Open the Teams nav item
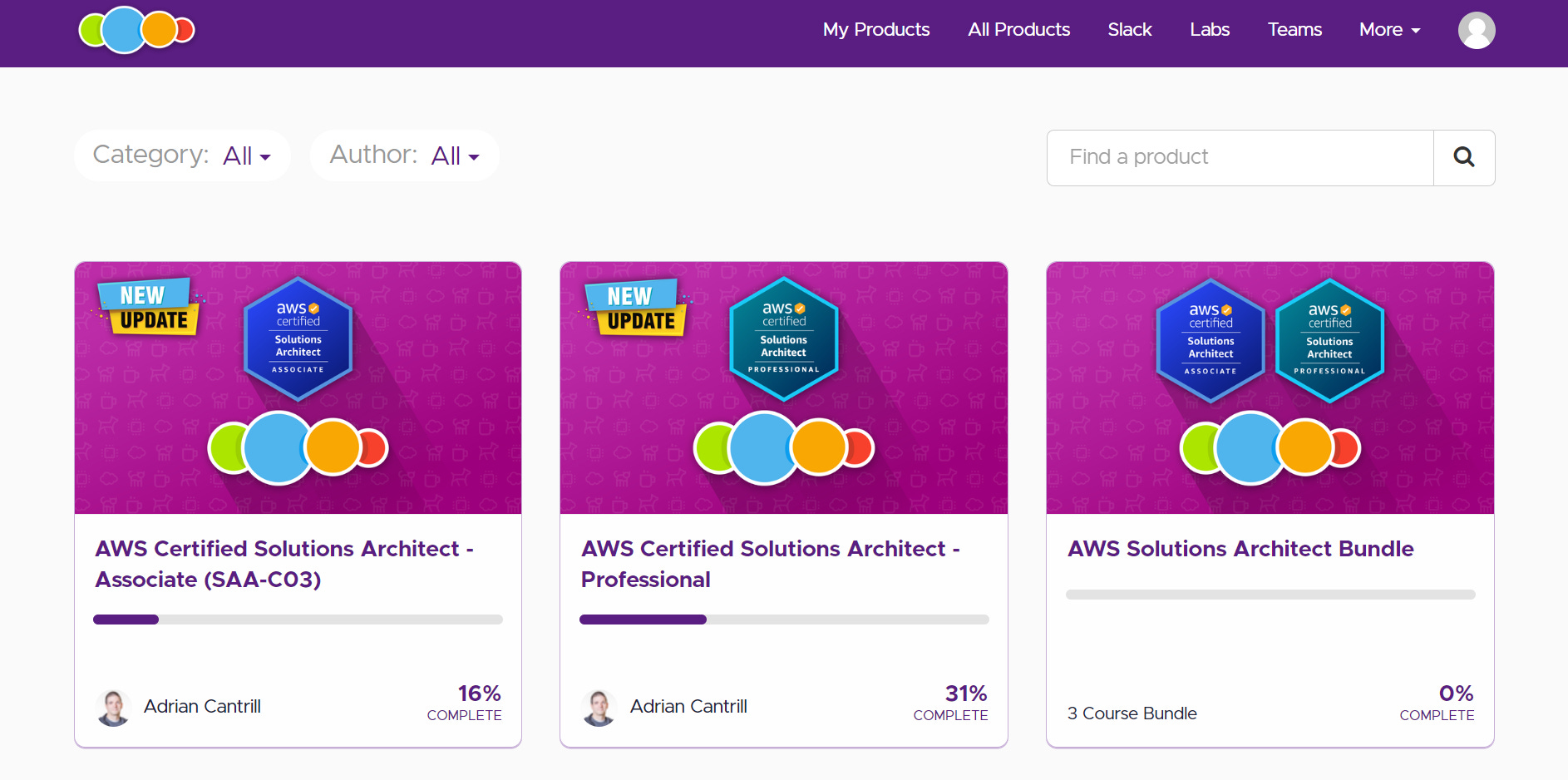Image resolution: width=1568 pixels, height=780 pixels. [x=1294, y=30]
